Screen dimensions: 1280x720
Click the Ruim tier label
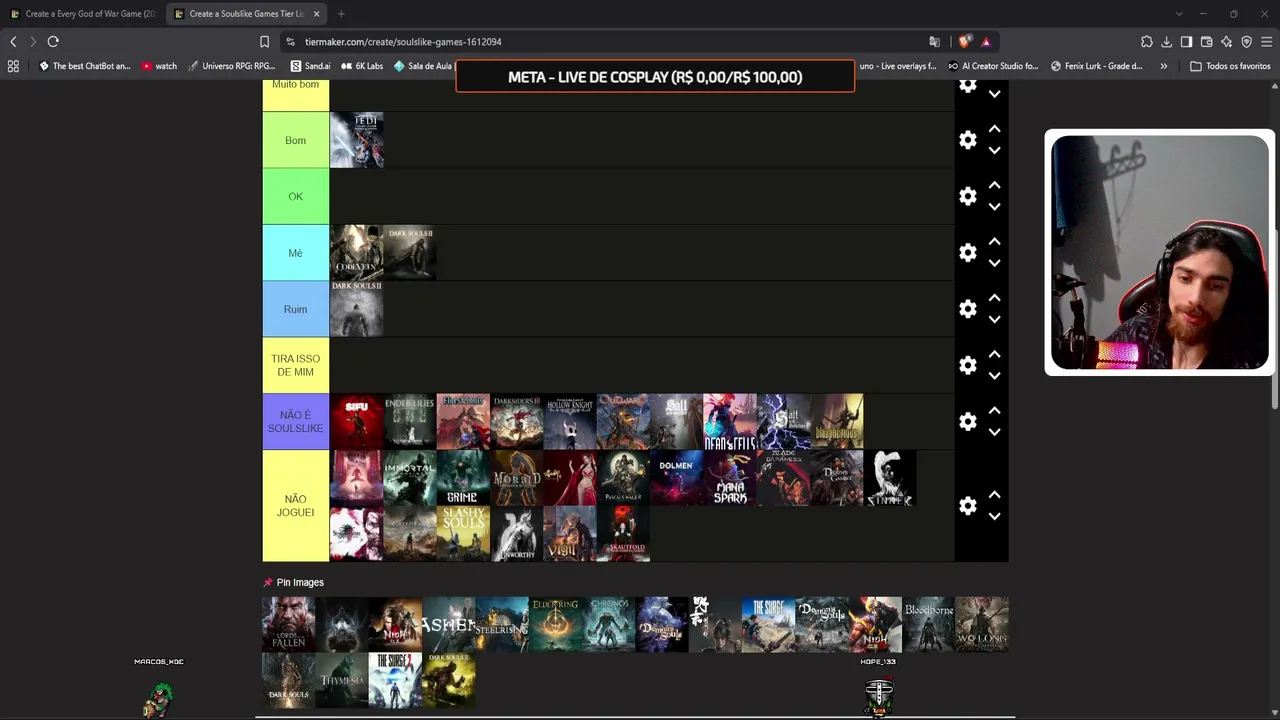coord(295,309)
